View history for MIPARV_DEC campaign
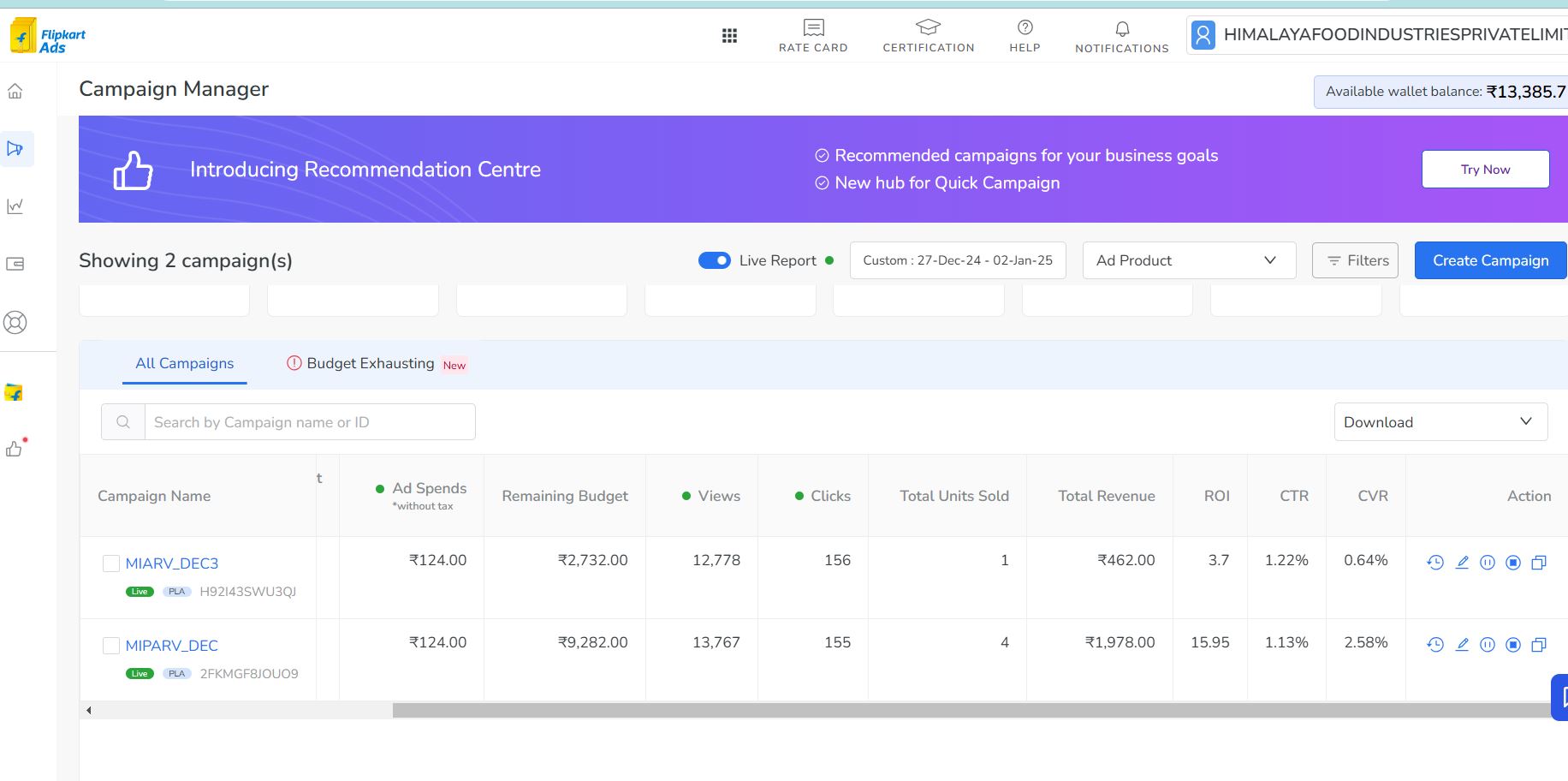Screen dimensions: 1568x781 pos(1435,645)
